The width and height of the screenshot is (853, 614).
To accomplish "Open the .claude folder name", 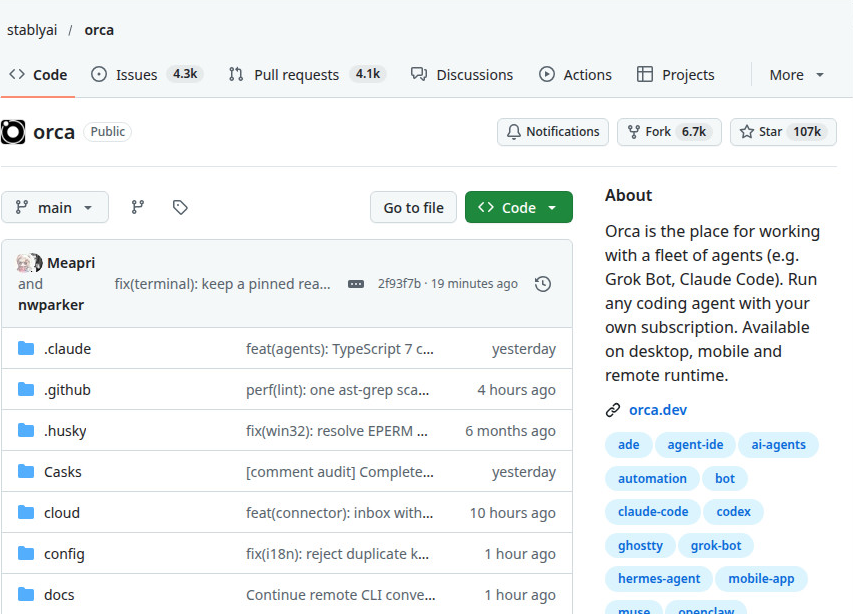I will (67, 349).
